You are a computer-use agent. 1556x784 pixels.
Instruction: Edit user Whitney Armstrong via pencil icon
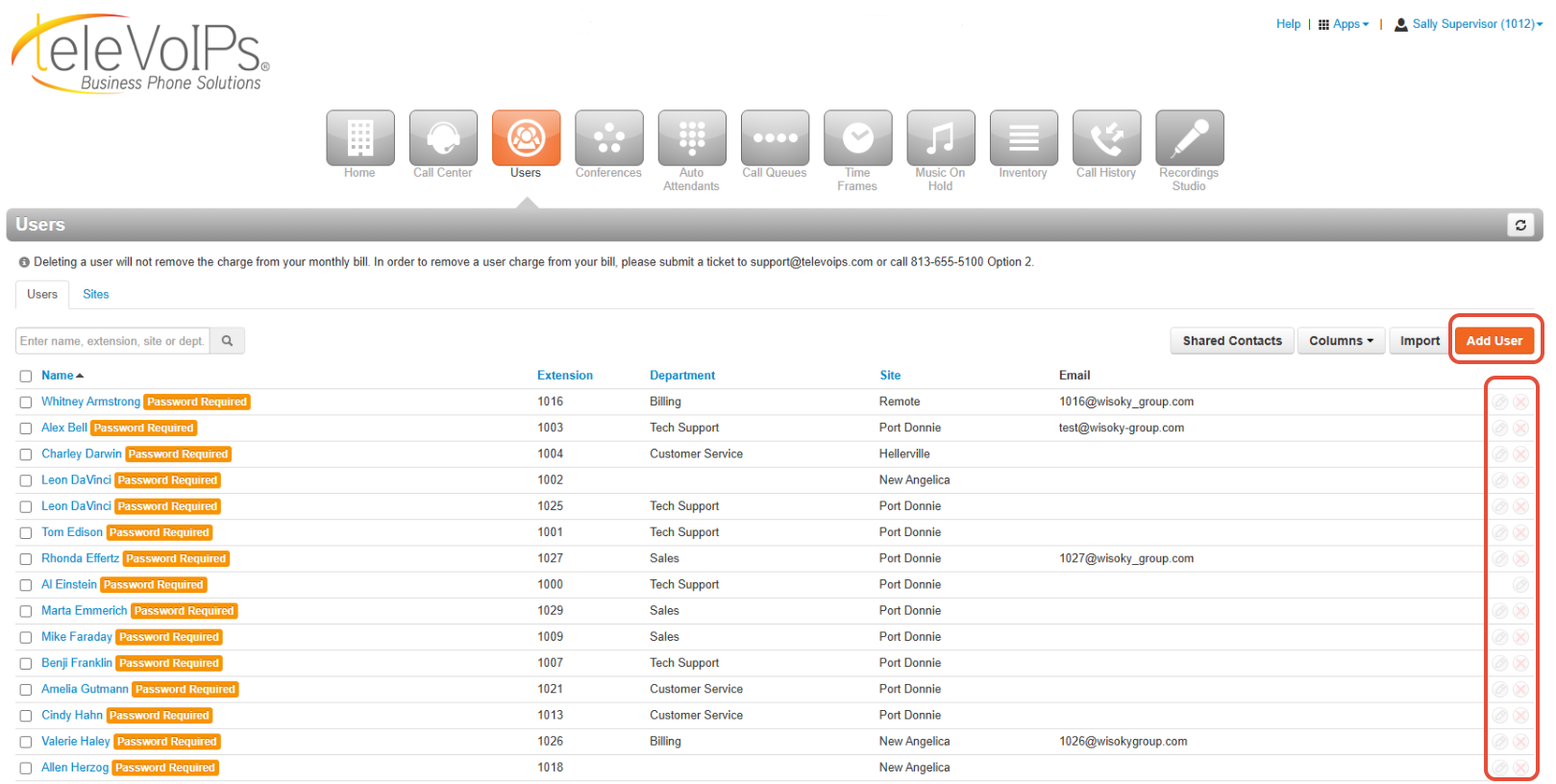pos(1500,402)
